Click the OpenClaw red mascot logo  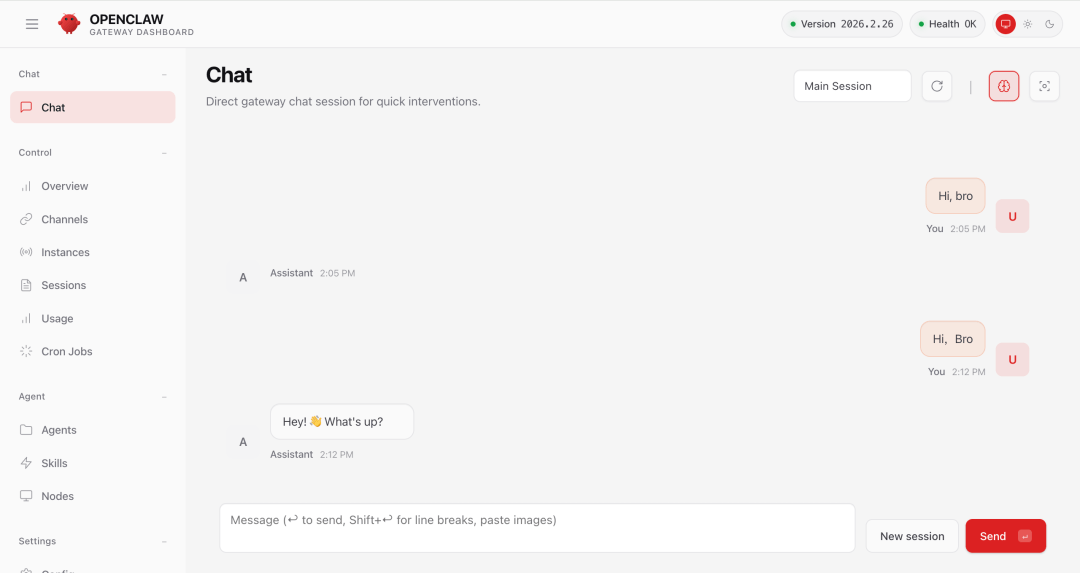pos(69,24)
